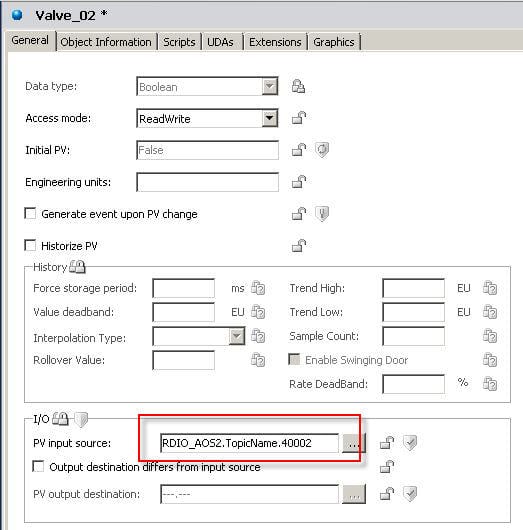Open the Object Information tab
This screenshot has height=530, width=523.
(106, 42)
